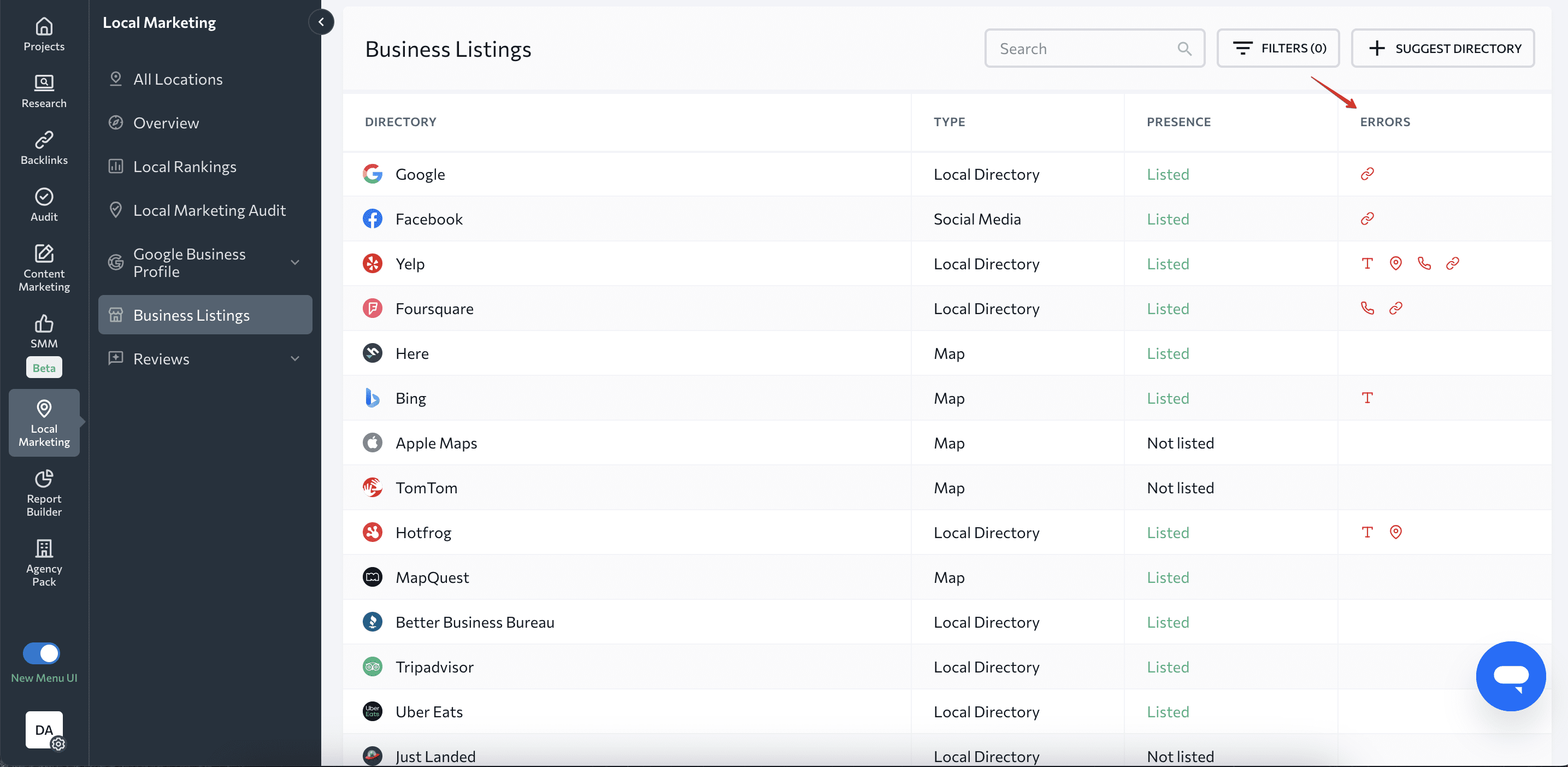
Task: Click the Facebook logo icon
Action: click(x=373, y=219)
